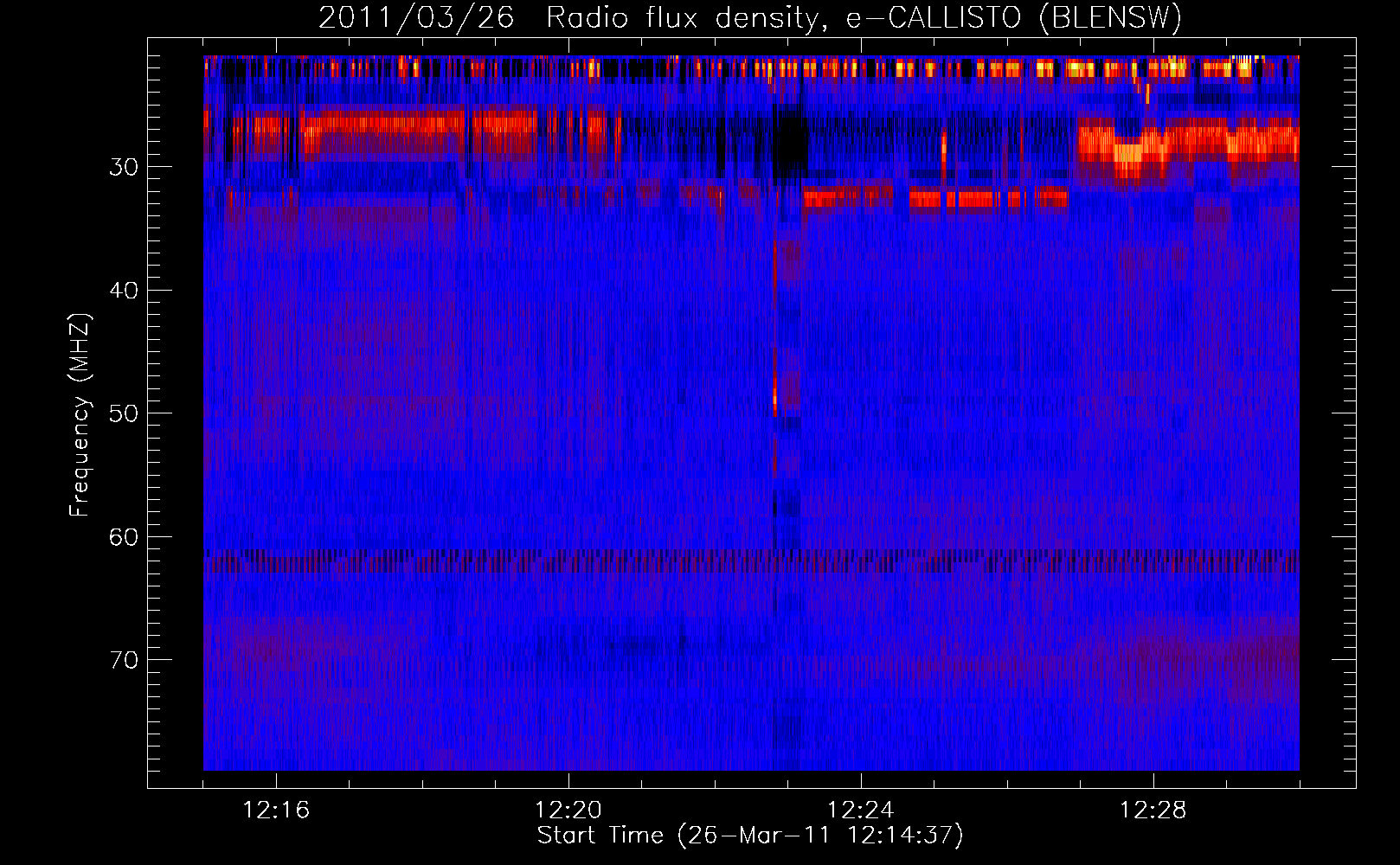Click the 'Start Time (26-Mar-11 12:14:37)' label
The height and width of the screenshot is (865, 1400).
(750, 836)
